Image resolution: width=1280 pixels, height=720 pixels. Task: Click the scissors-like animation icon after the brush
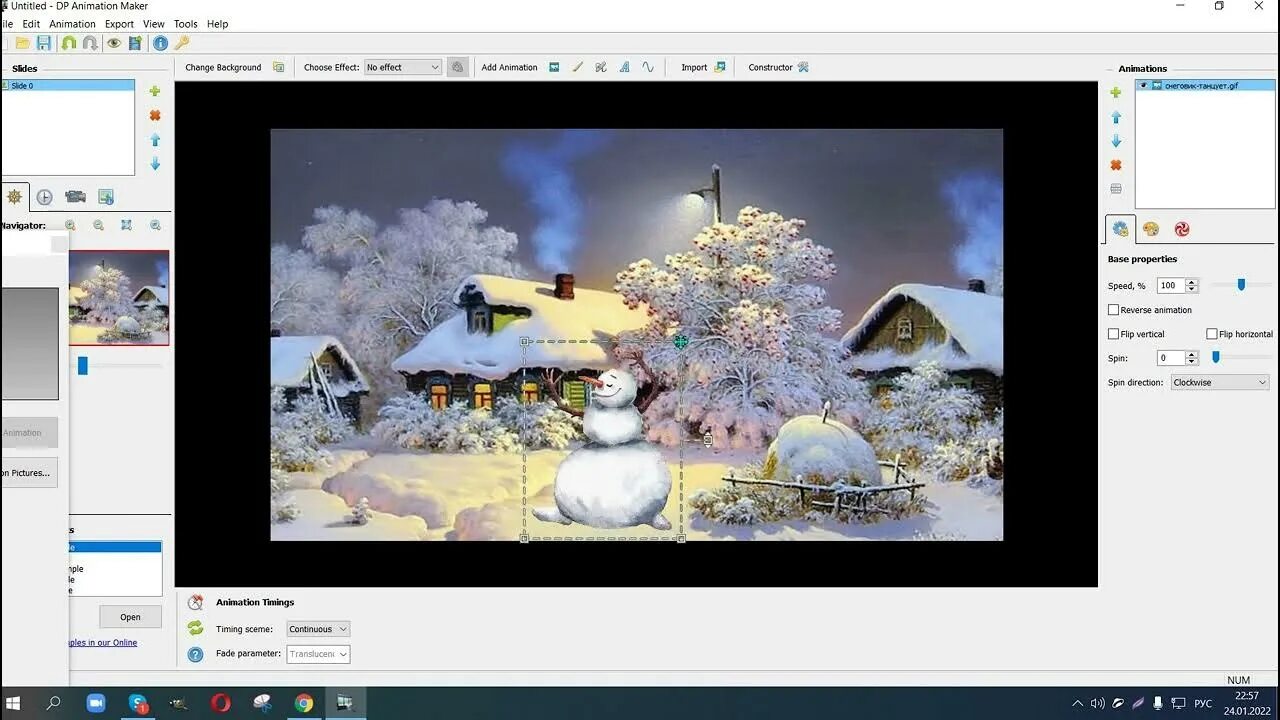click(601, 67)
